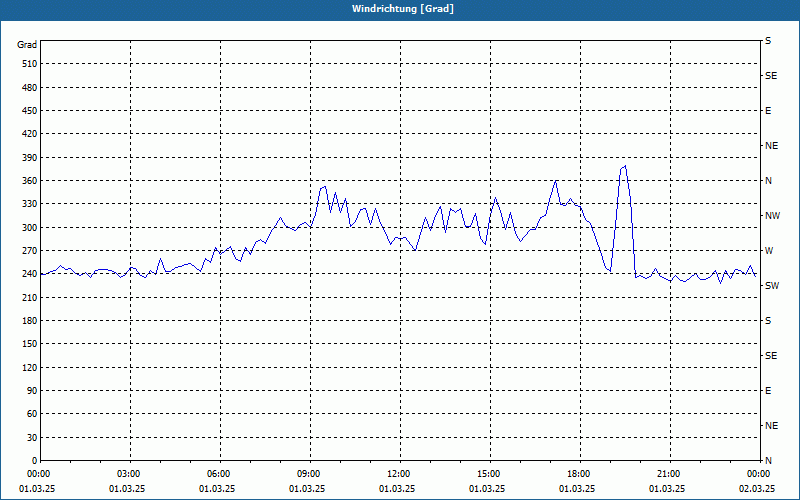The image size is (800, 500).
Task: Click the 420 y-axis value
Action: coord(30,134)
